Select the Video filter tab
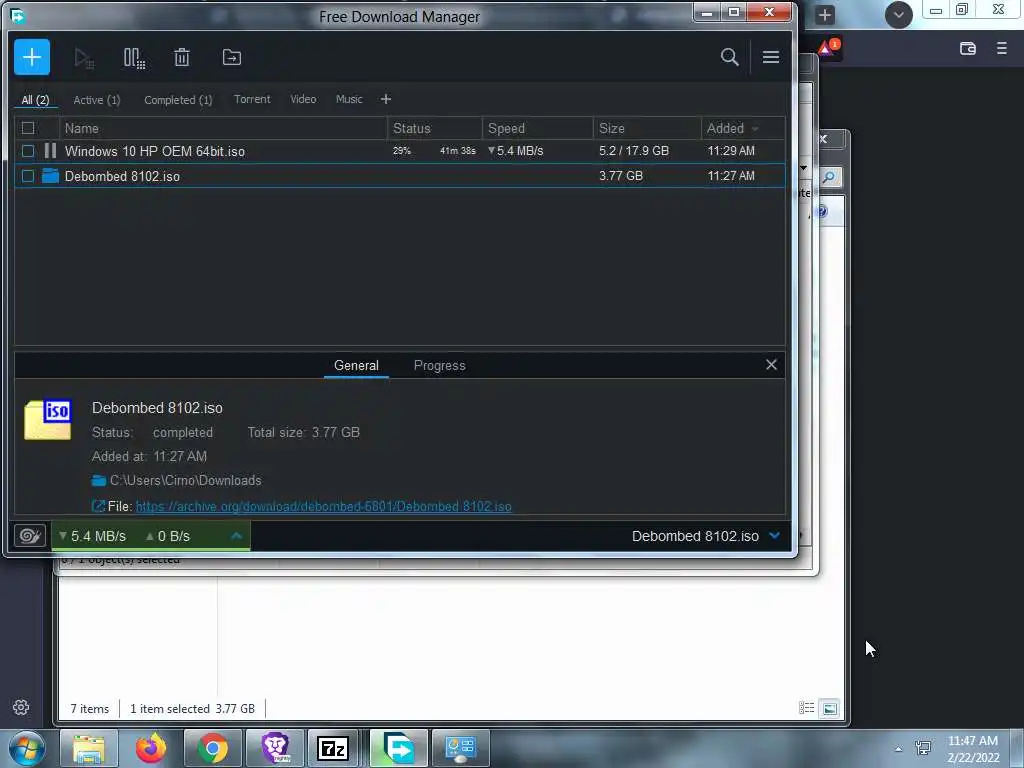Viewport: 1024px width, 768px height. (303, 99)
